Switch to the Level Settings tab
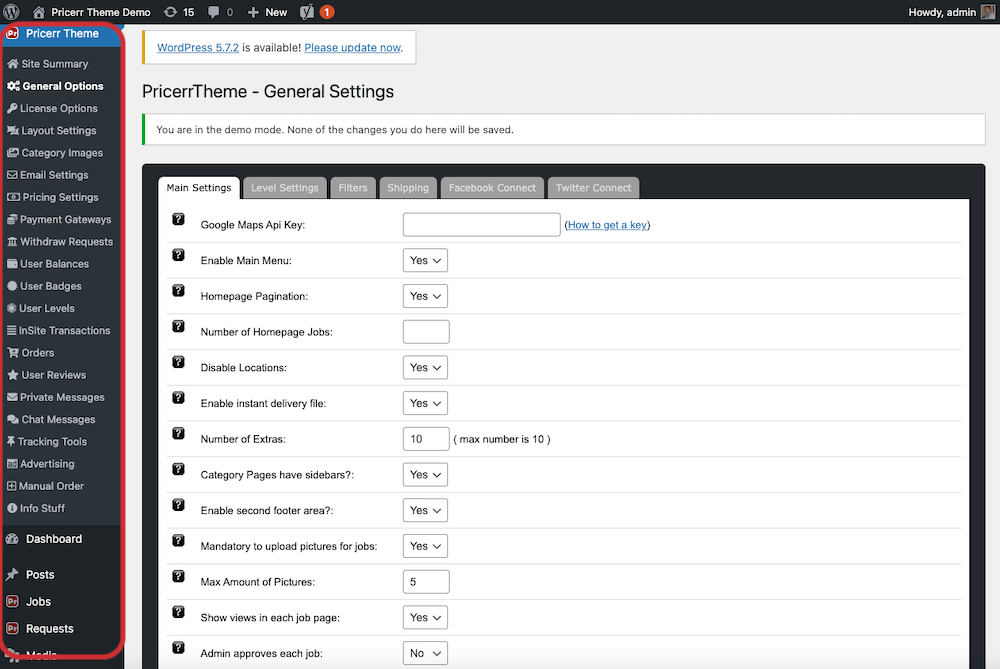 click(x=284, y=188)
